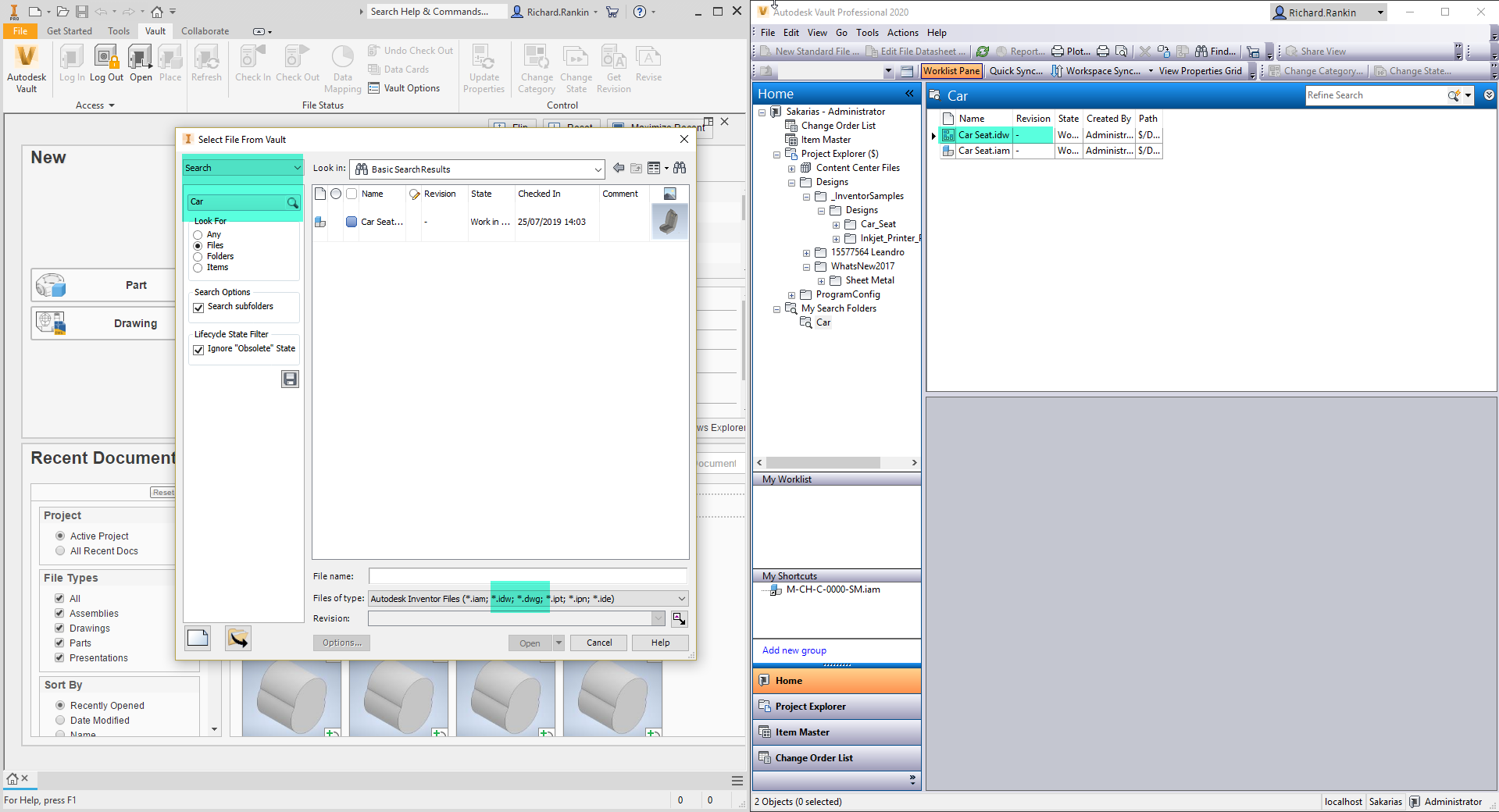Click the Open icon in Vault ribbon
The width and height of the screenshot is (1499, 812).
[141, 63]
